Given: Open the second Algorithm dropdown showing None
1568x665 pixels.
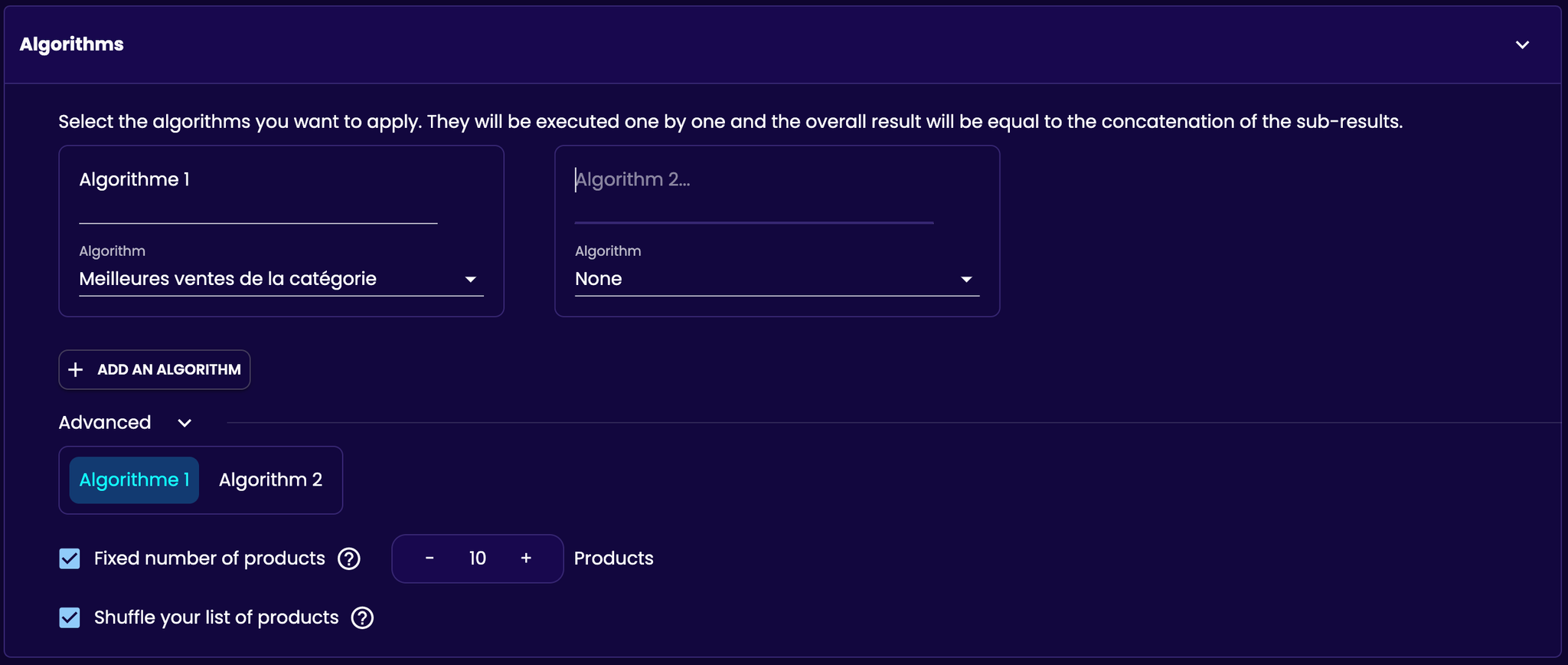Looking at the screenshot, I should 777,279.
